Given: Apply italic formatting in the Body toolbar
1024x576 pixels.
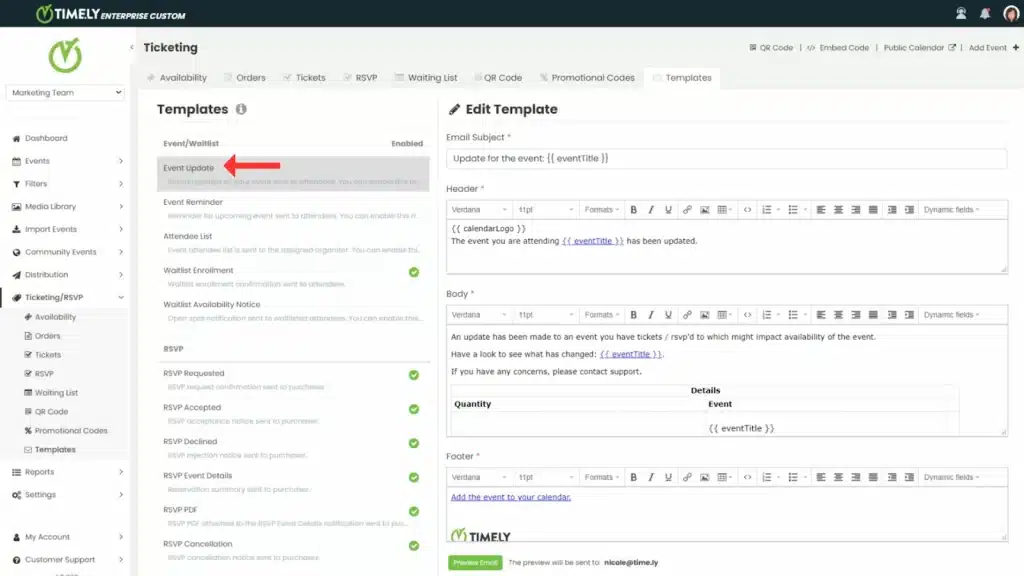Looking at the screenshot, I should [652, 314].
